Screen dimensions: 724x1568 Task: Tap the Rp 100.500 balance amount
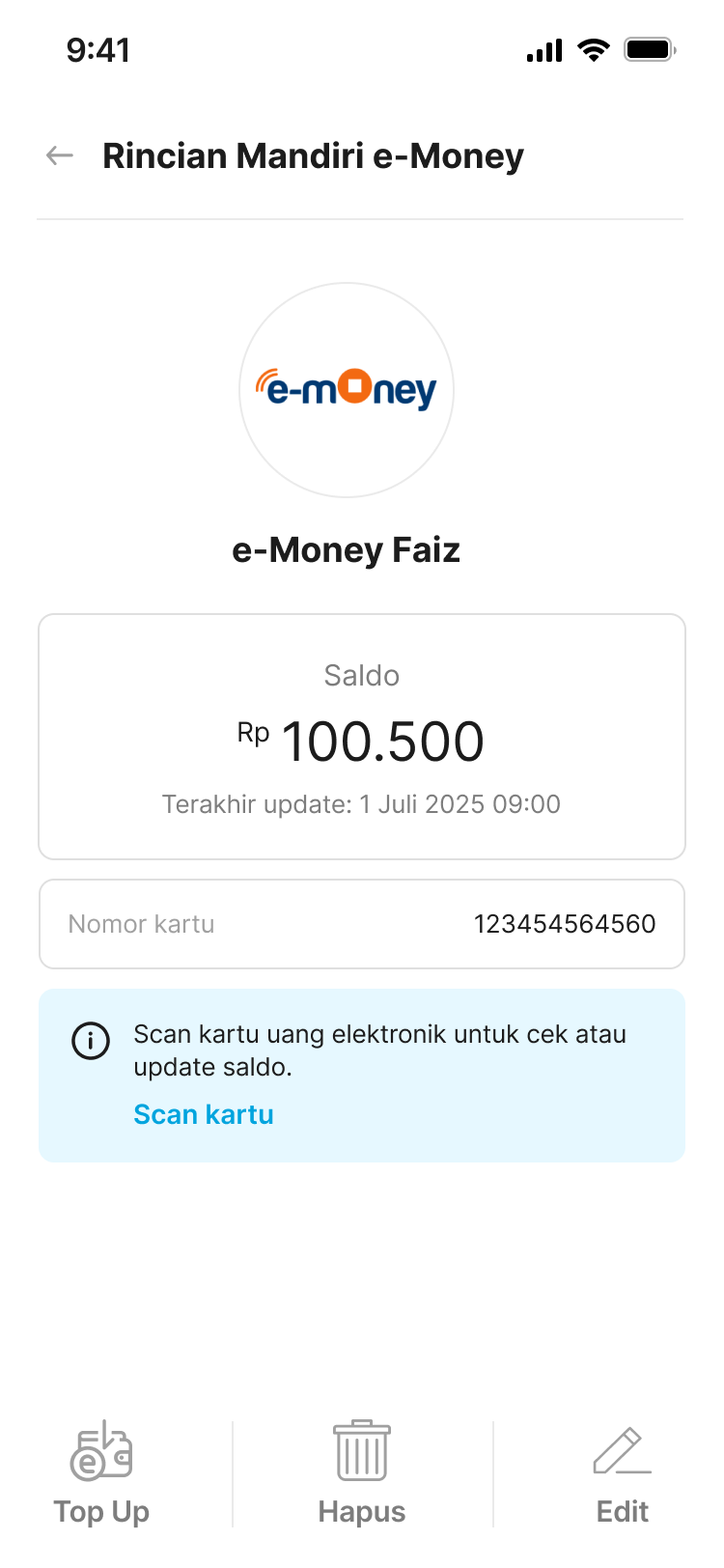(x=362, y=742)
